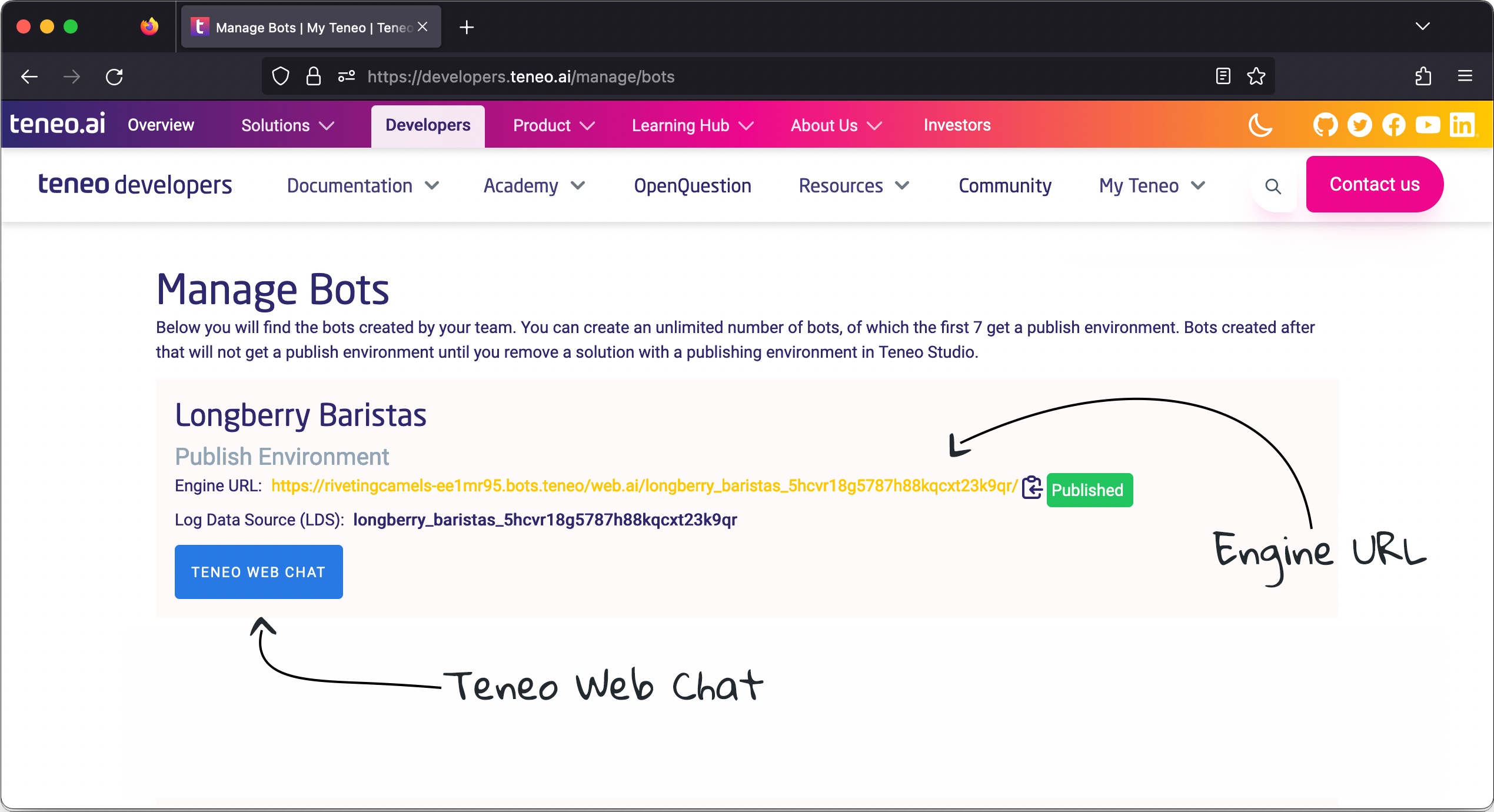The height and width of the screenshot is (812, 1494).
Task: Open the OpenQuestion page
Action: tap(693, 186)
